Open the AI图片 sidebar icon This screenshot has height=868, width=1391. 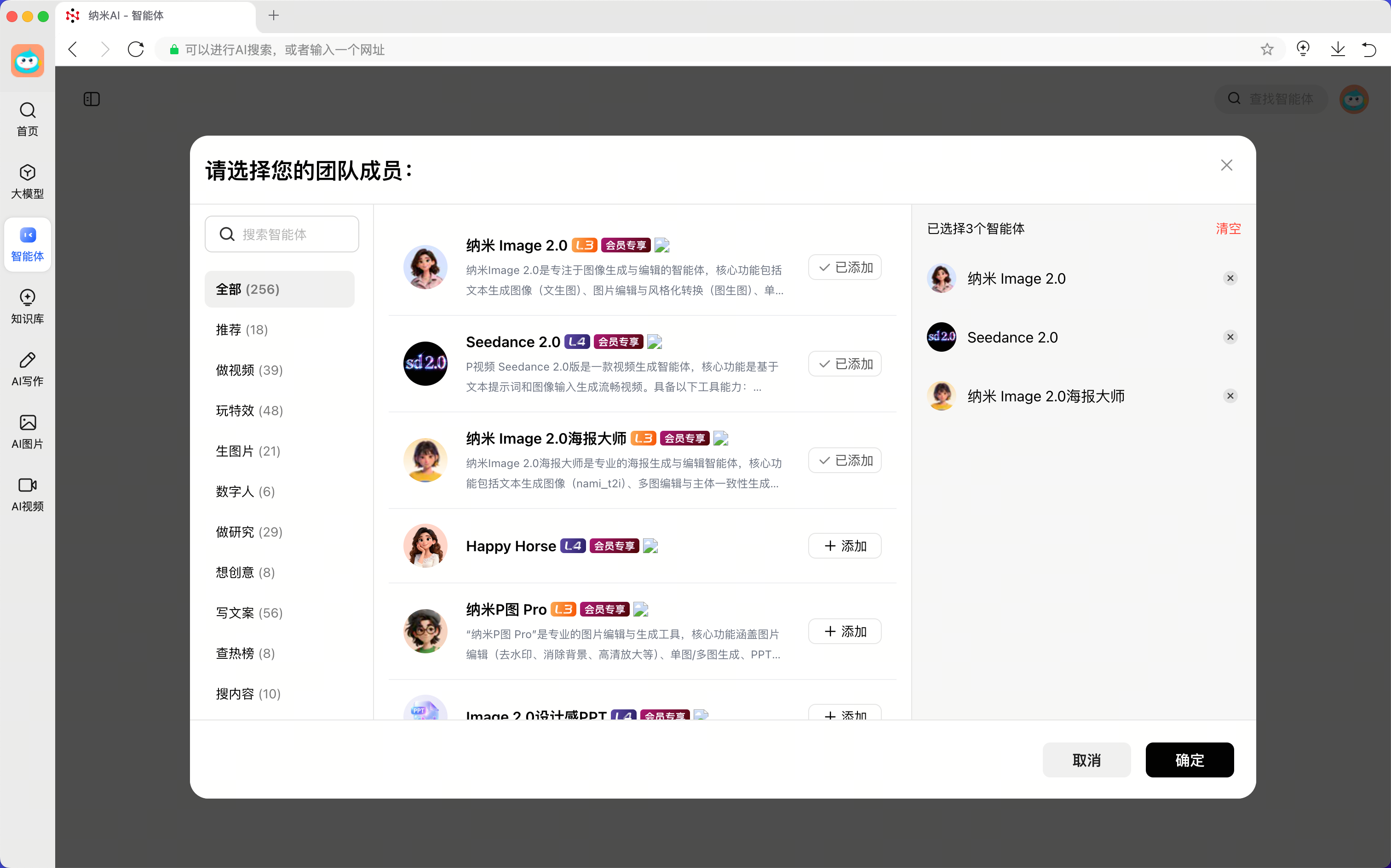pos(28,432)
